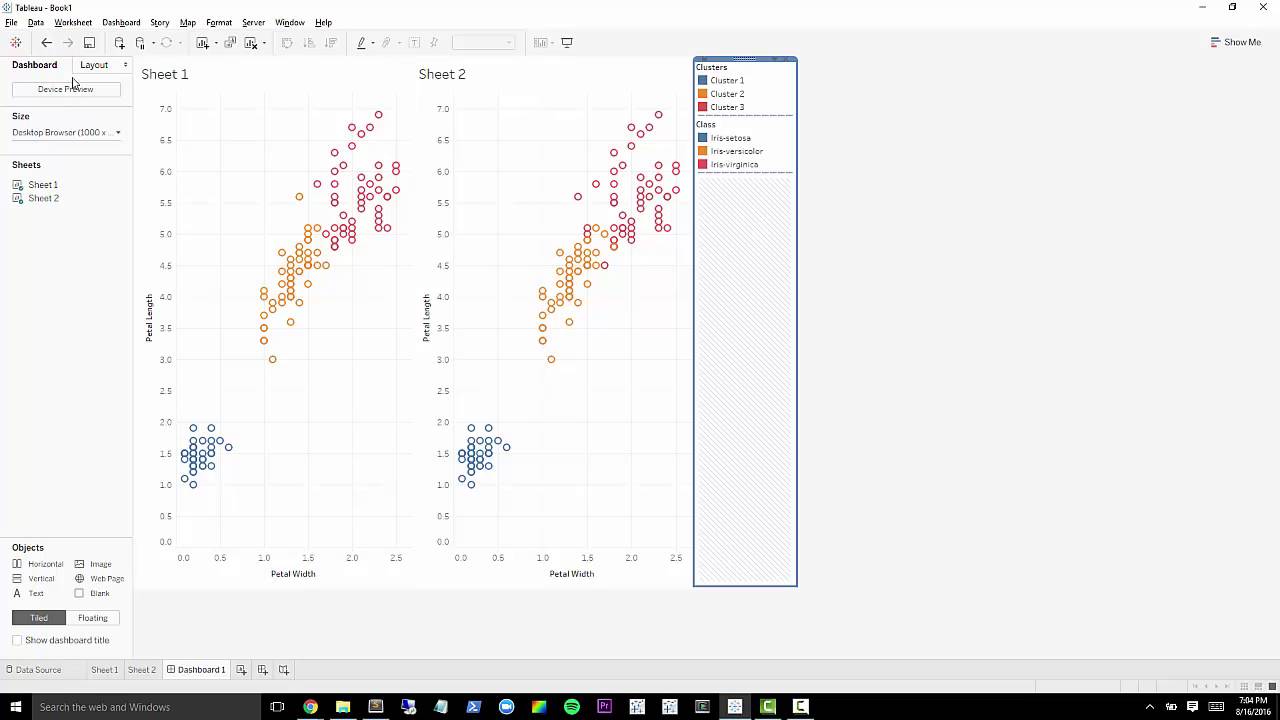
Task: Enable Show dashboard title checkbox
Action: (x=17, y=640)
